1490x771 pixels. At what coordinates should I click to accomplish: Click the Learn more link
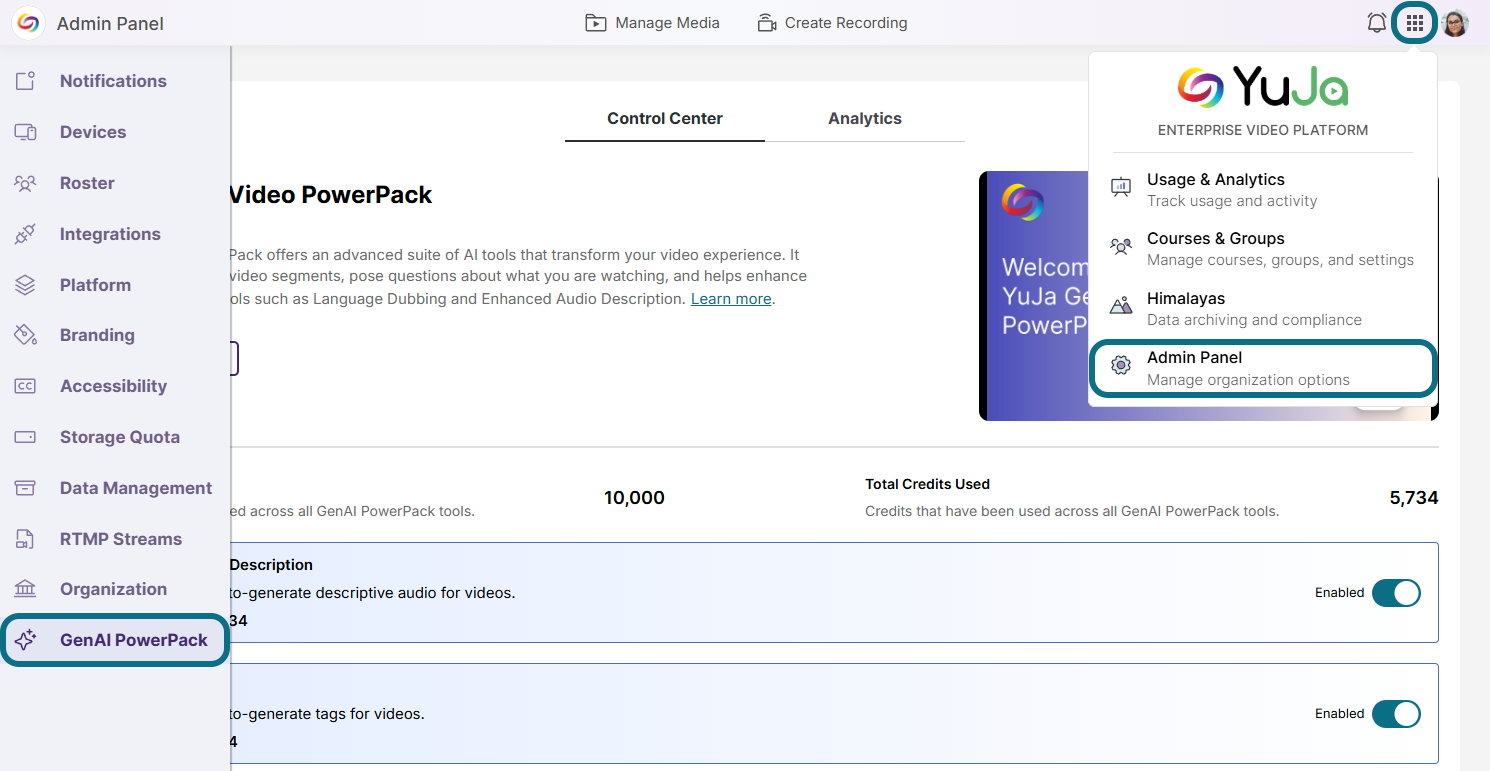731,299
